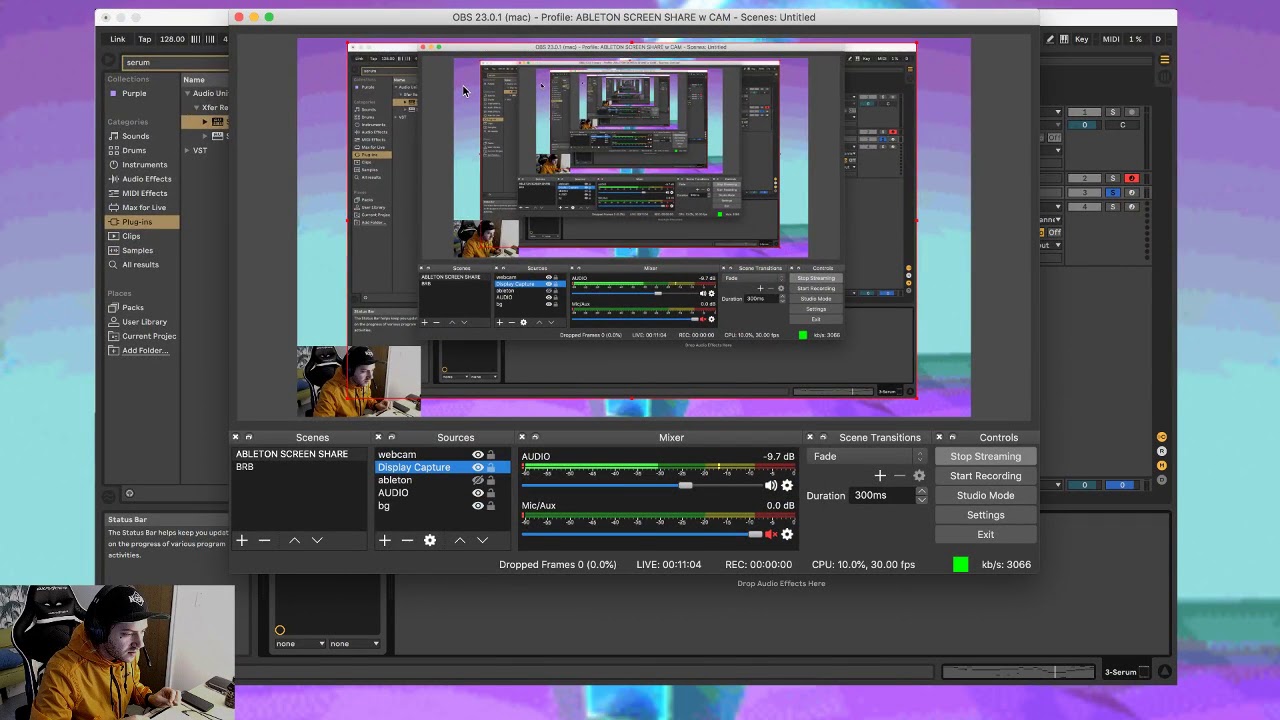Expand the highlighted Serum plug-in entry
This screenshot has width=1280, height=720.
tap(205, 122)
